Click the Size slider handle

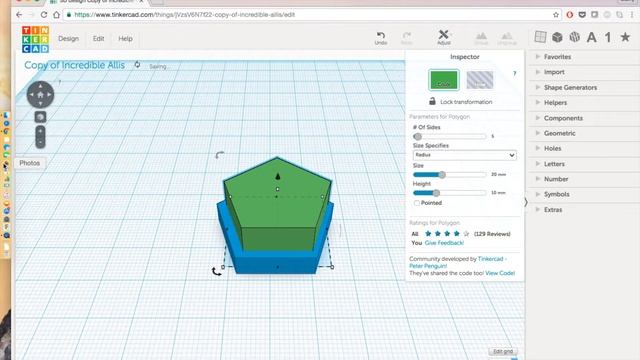pos(442,175)
